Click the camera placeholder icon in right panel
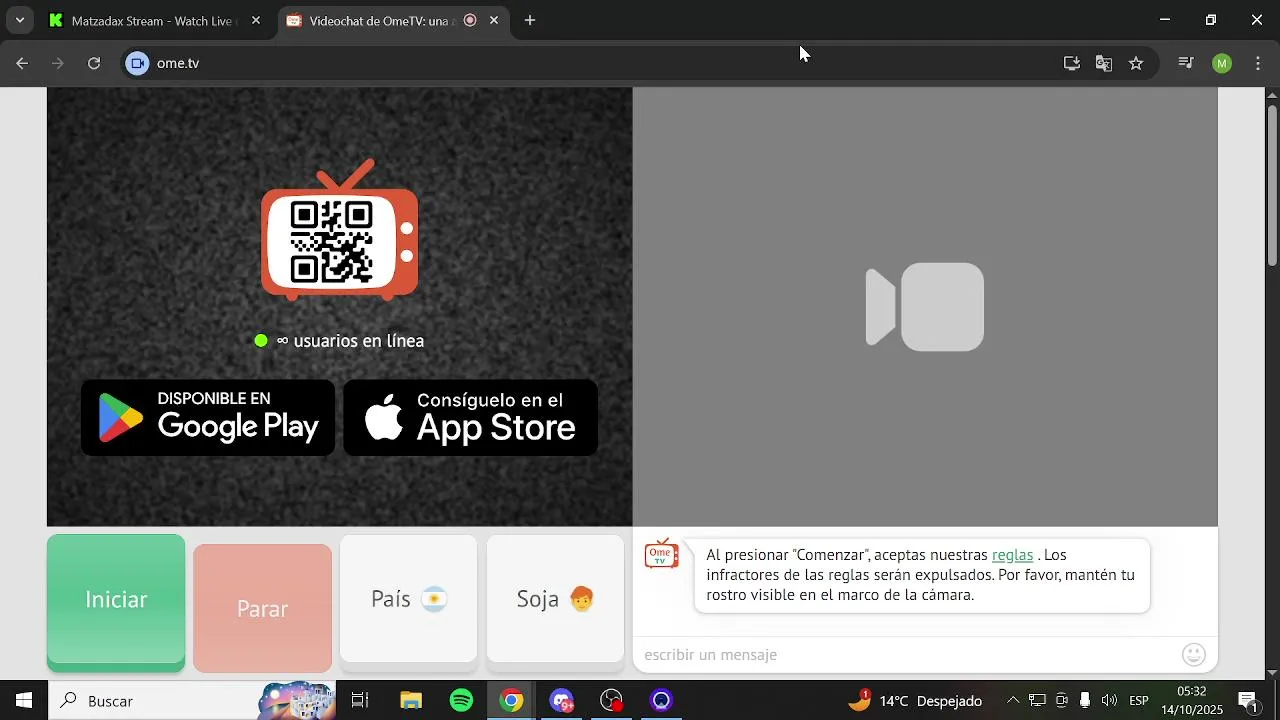 (925, 307)
